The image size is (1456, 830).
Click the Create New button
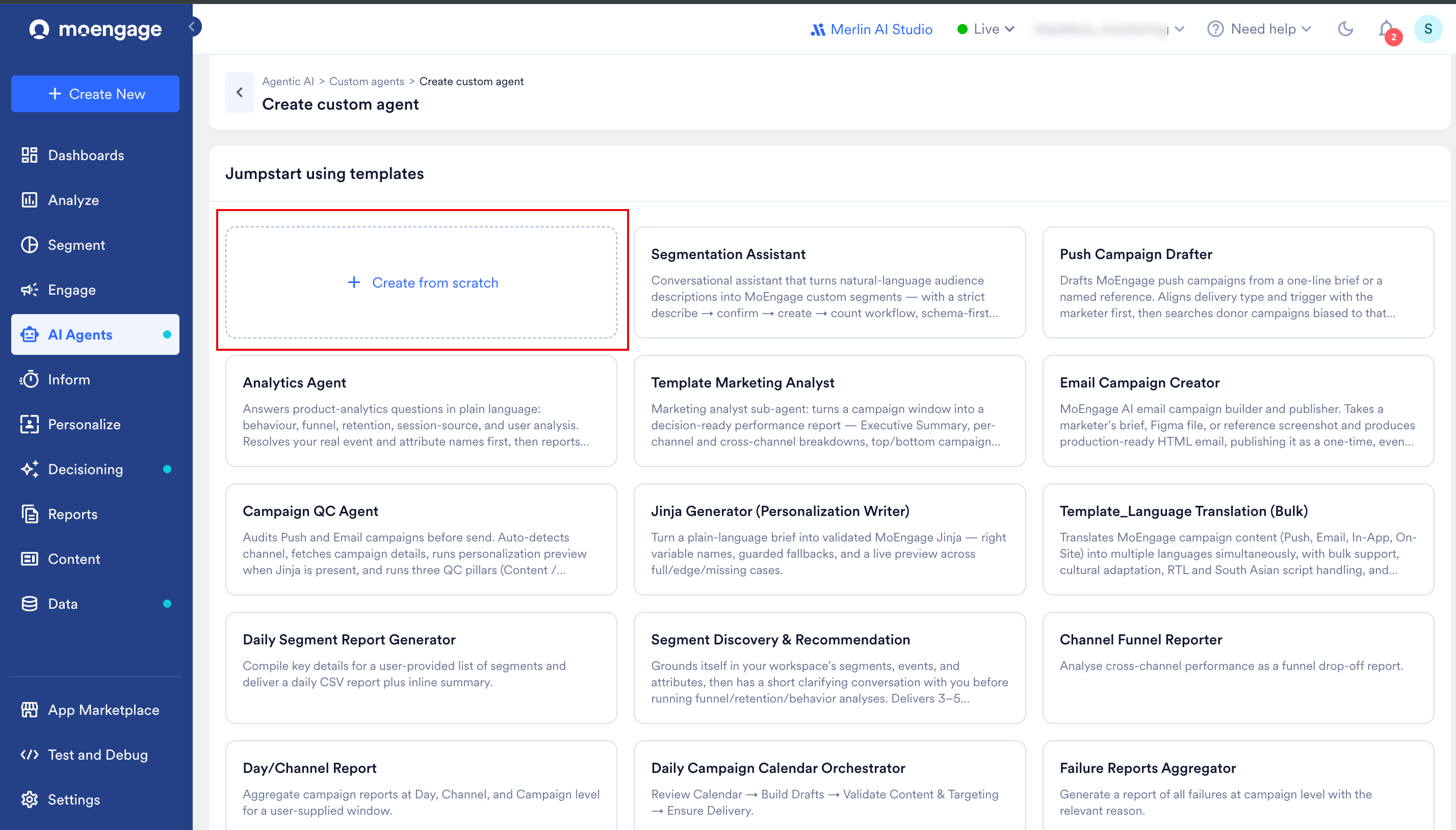[95, 93]
